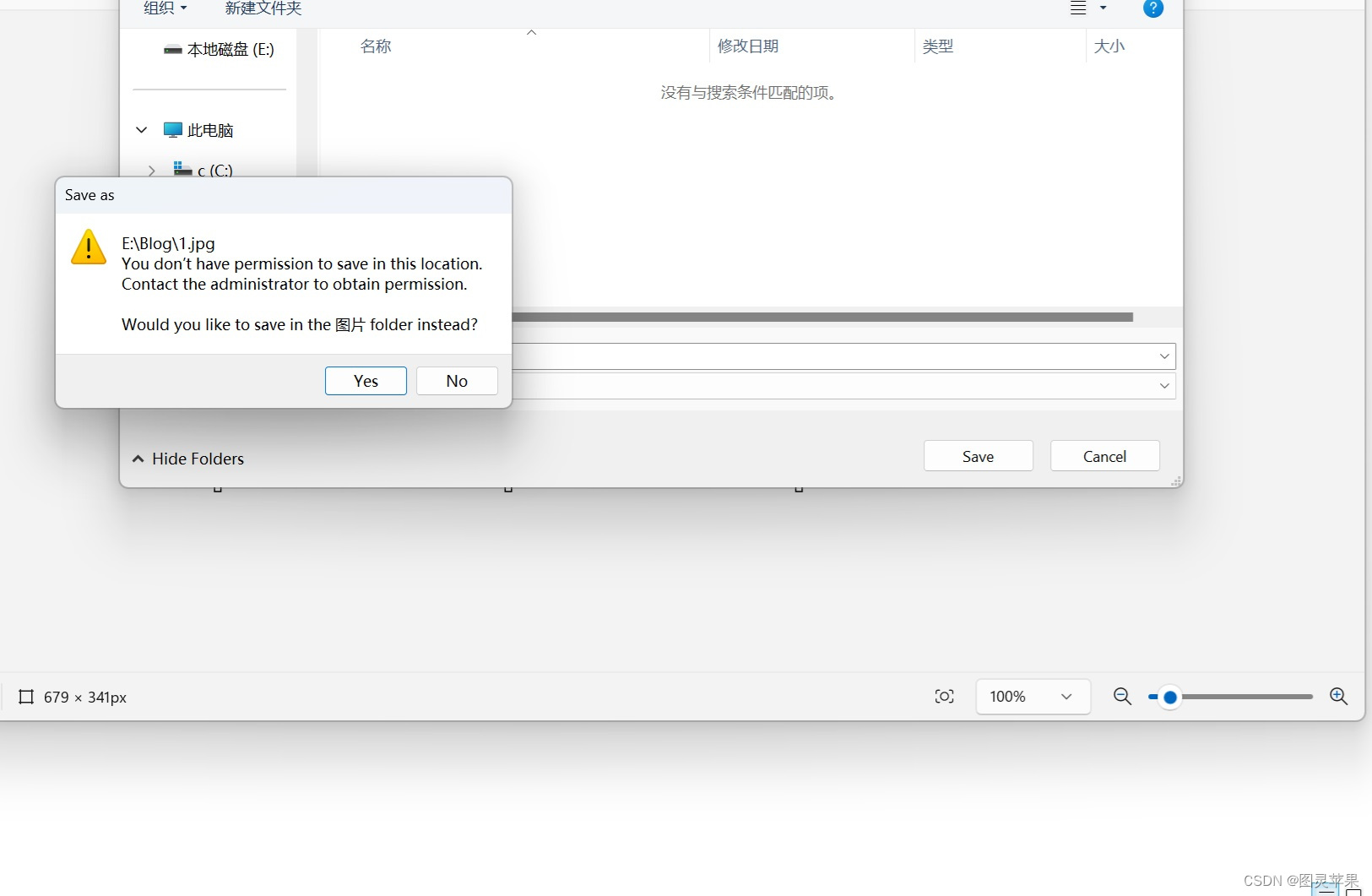Screen dimensions: 1372x896
Task: Sort files by the 大小 column
Action: (x=1109, y=46)
